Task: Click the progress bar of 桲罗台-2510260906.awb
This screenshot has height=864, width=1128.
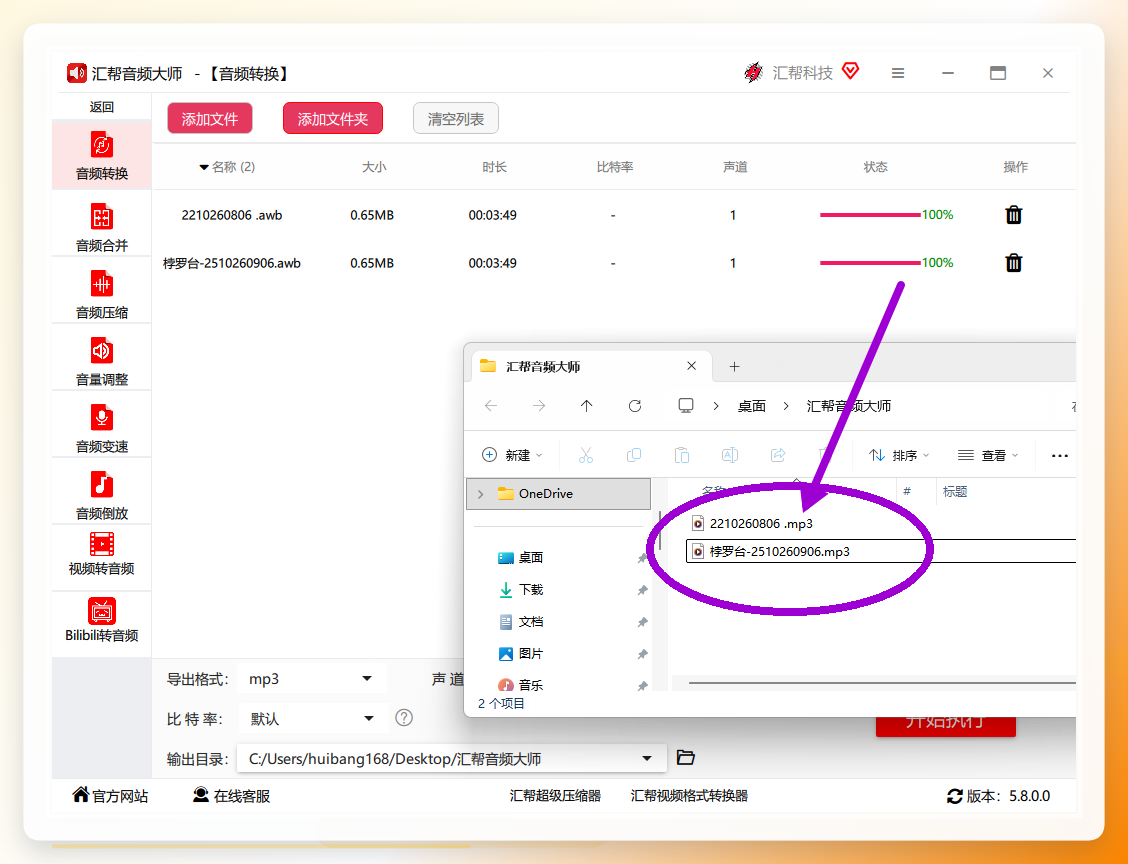Action: click(870, 263)
